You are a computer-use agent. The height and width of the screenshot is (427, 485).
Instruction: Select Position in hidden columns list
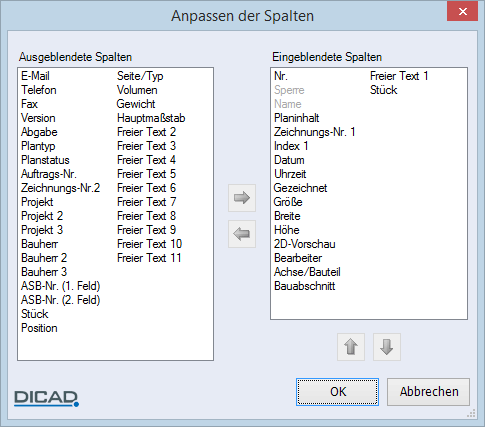(x=39, y=328)
